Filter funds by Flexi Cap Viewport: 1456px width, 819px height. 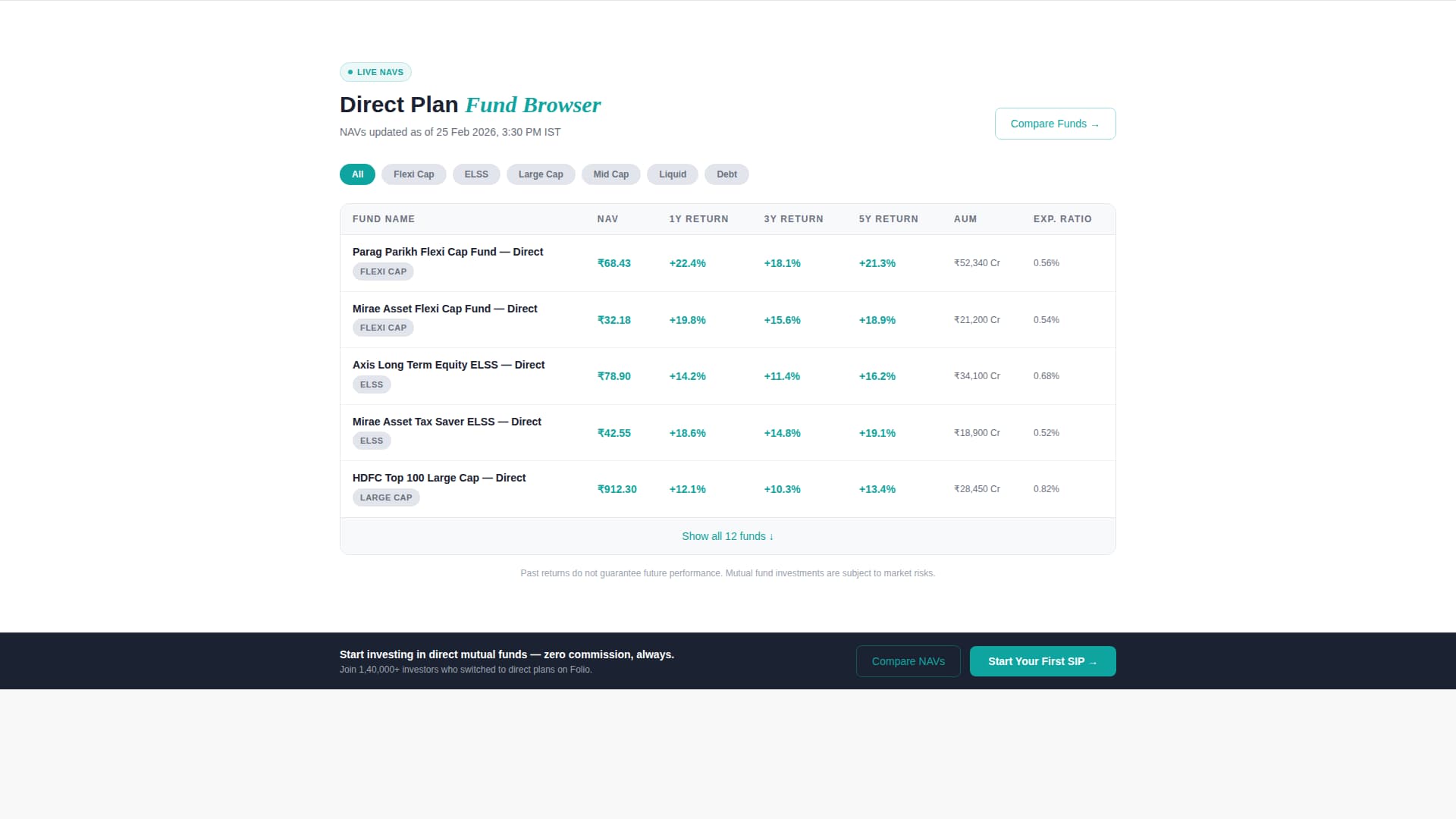[413, 174]
